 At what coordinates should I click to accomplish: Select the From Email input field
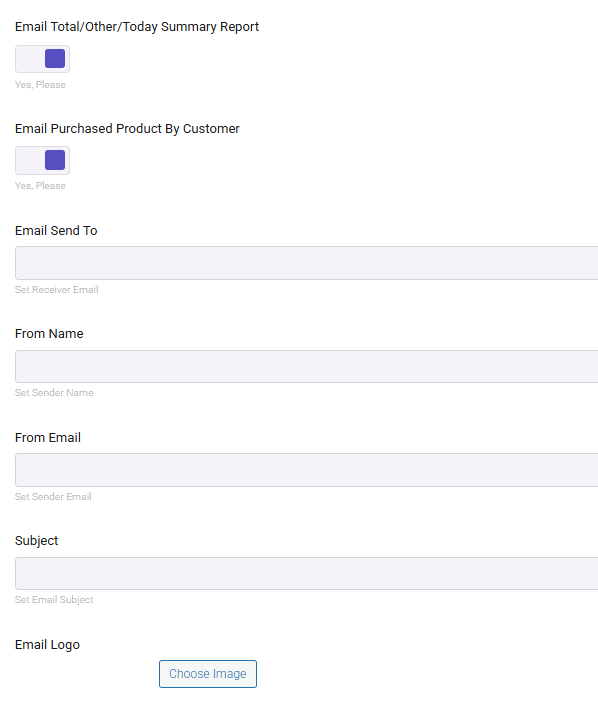307,470
